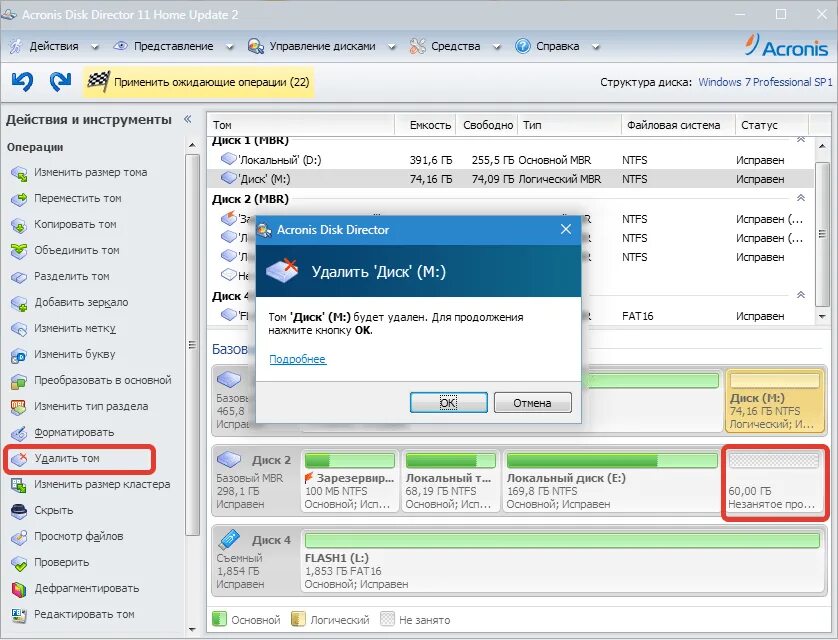Select Локальный т... 68,19 ГБ partition

451,481
